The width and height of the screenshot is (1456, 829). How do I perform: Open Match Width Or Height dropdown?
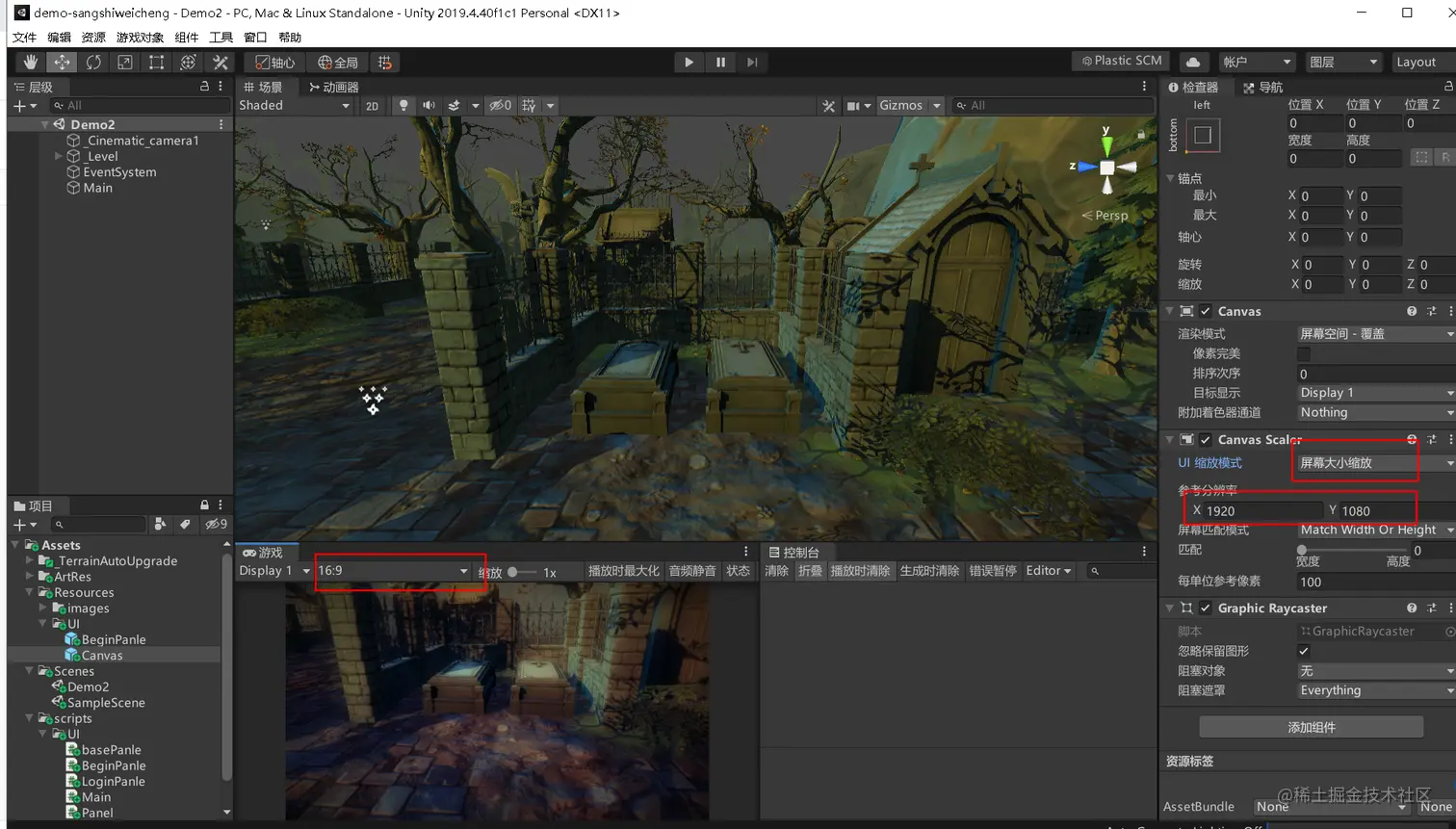[1376, 531]
